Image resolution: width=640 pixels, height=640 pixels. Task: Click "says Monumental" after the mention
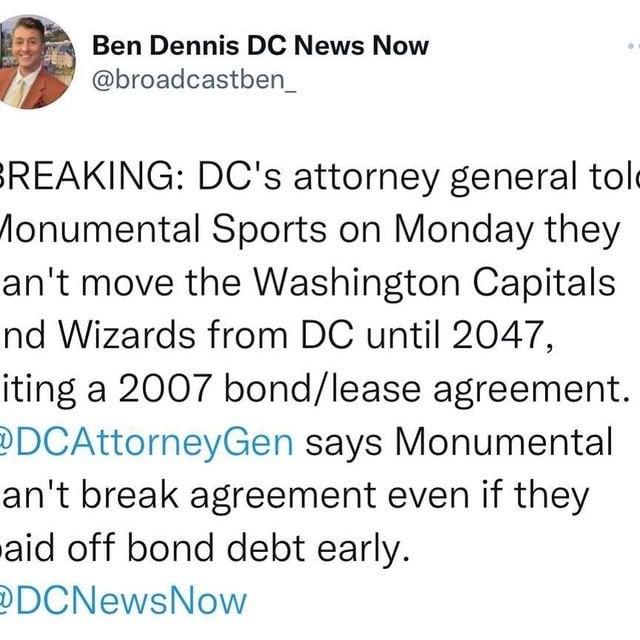coord(456,443)
